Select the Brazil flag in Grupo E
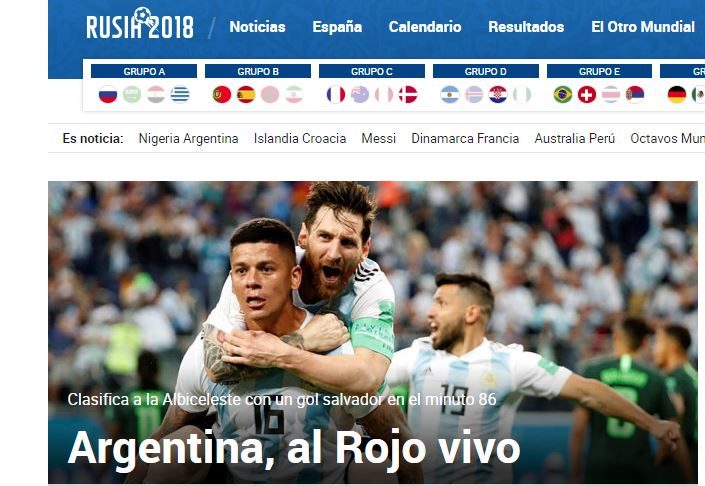Image resolution: width=705 pixels, height=486 pixels. [563, 94]
